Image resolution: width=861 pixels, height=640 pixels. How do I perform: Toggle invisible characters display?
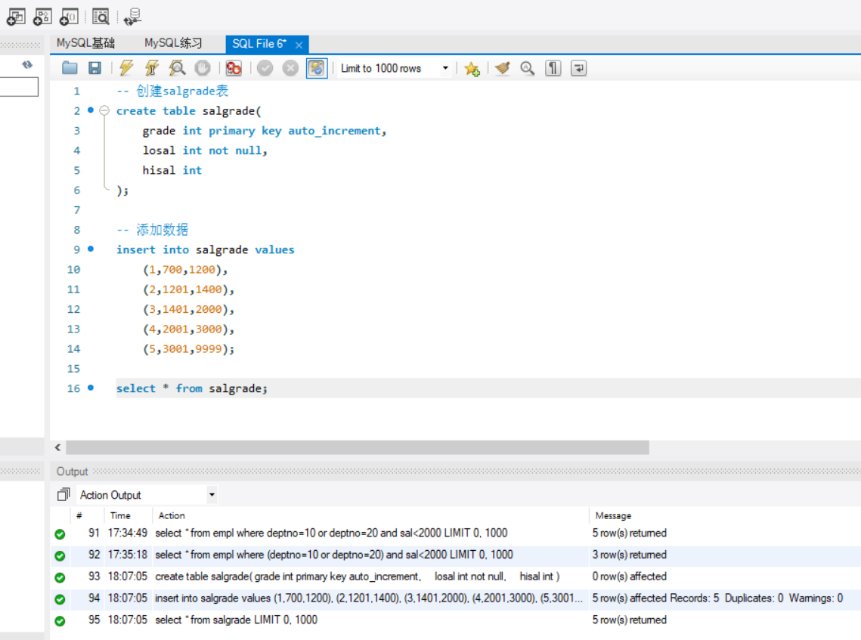click(x=553, y=68)
